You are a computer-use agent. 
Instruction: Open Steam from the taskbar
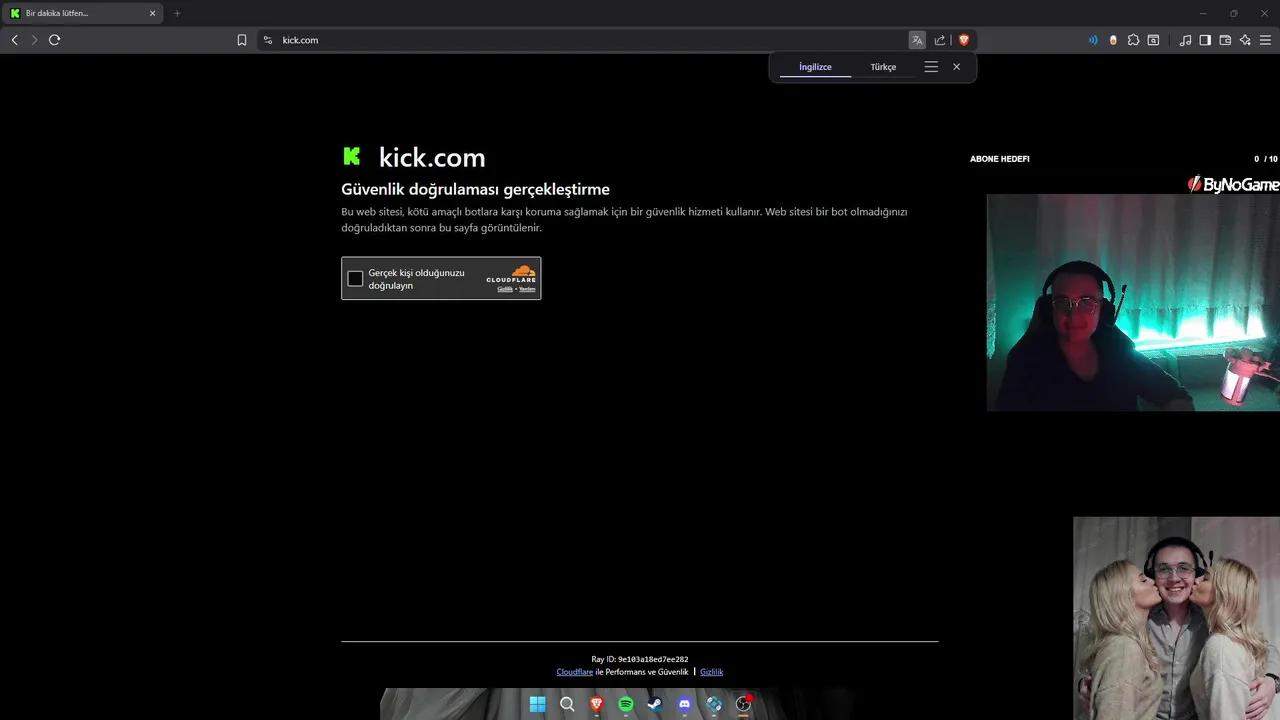point(655,704)
